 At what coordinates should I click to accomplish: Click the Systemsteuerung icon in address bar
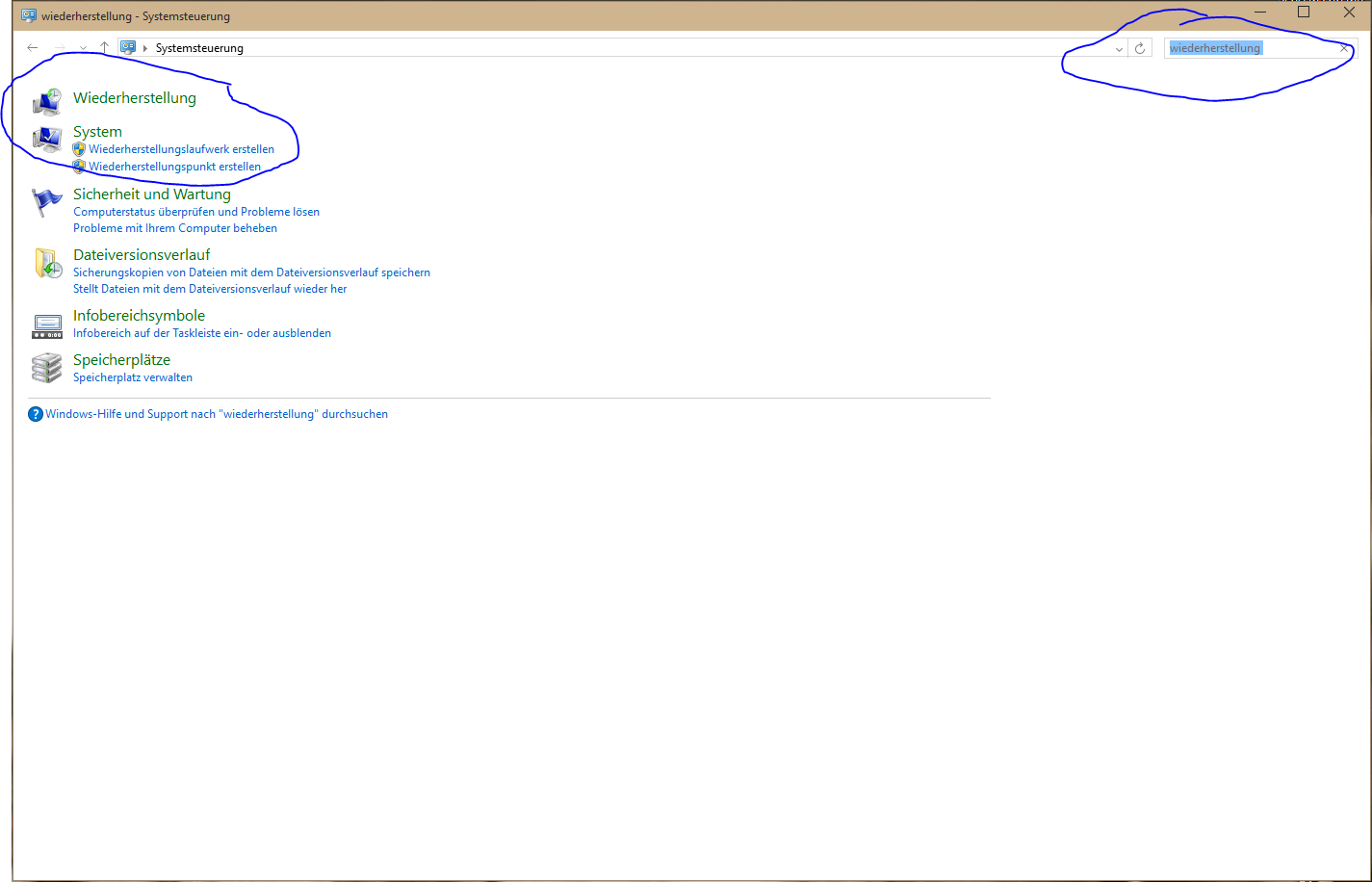tap(128, 47)
